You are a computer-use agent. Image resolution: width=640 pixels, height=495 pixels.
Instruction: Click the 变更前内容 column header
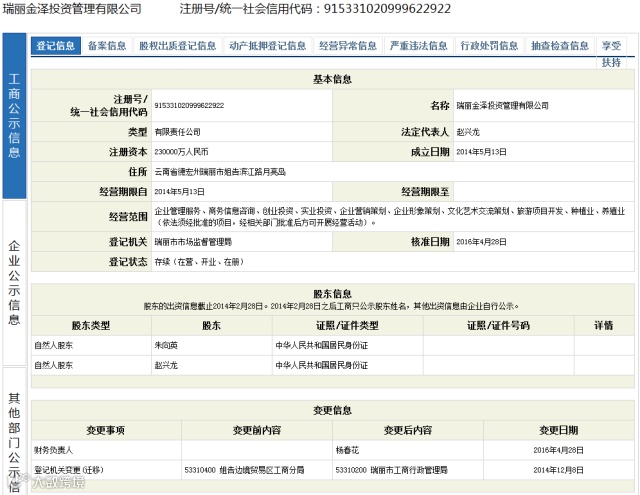(257, 430)
